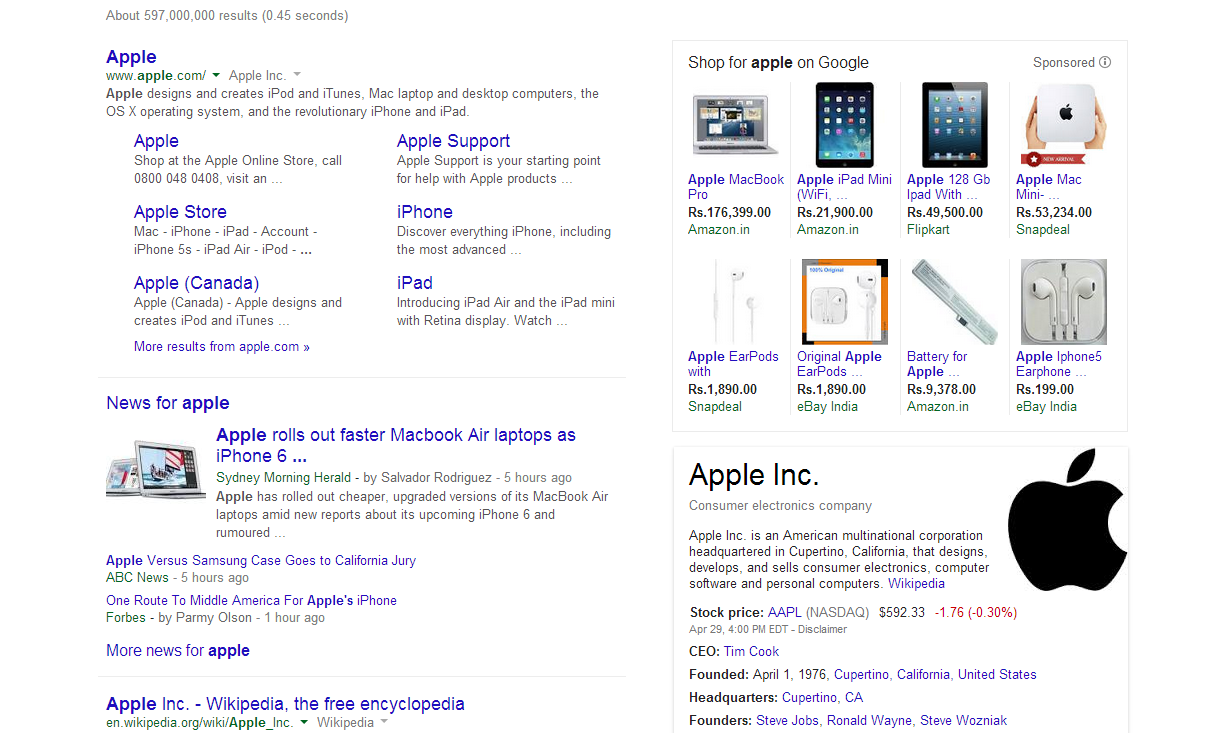Image resolution: width=1215 pixels, height=733 pixels.
Task: Open the Apple MacBook Pro shopping title
Action: (x=736, y=187)
